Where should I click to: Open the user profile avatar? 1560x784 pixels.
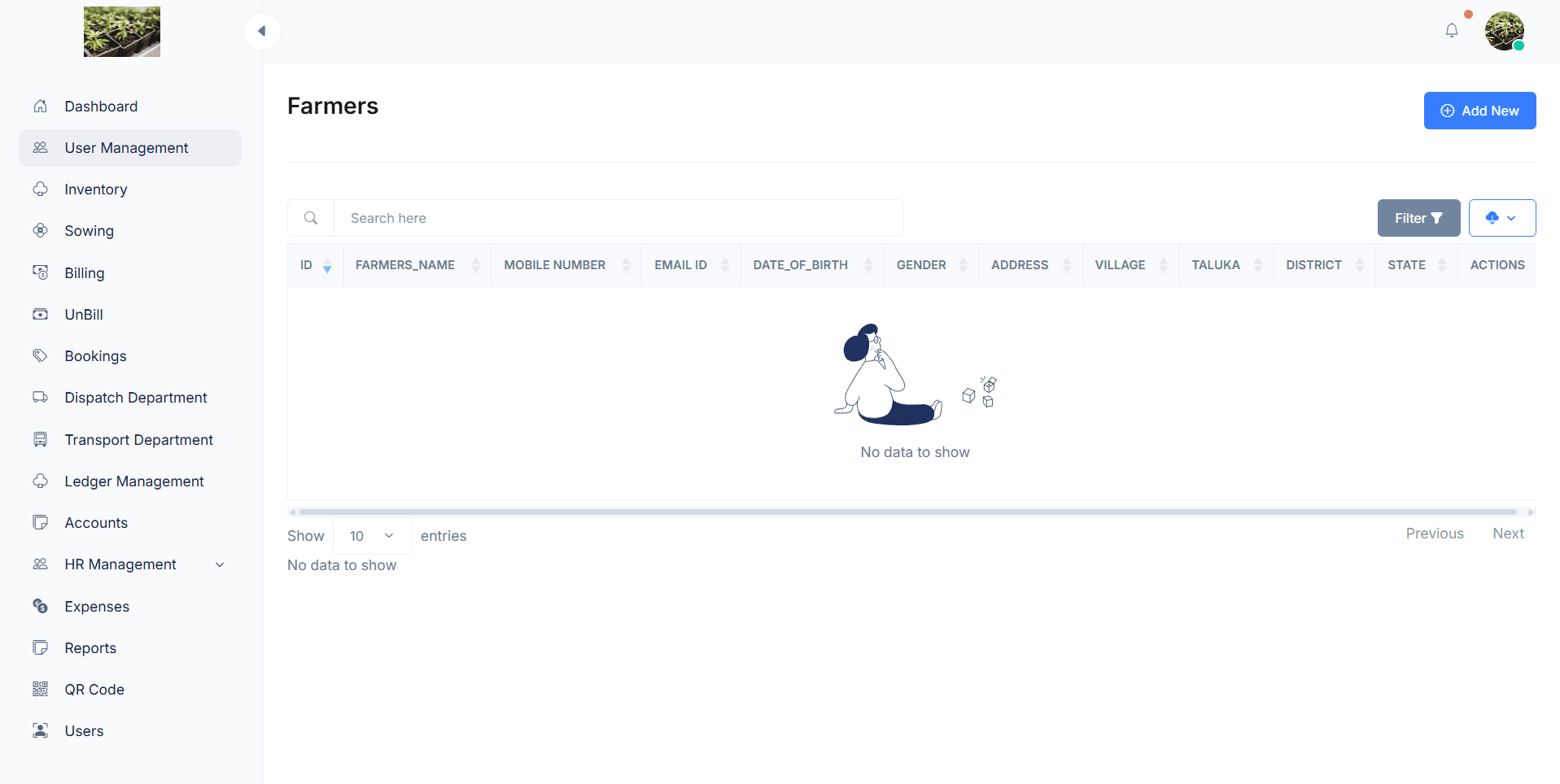pos(1504,31)
